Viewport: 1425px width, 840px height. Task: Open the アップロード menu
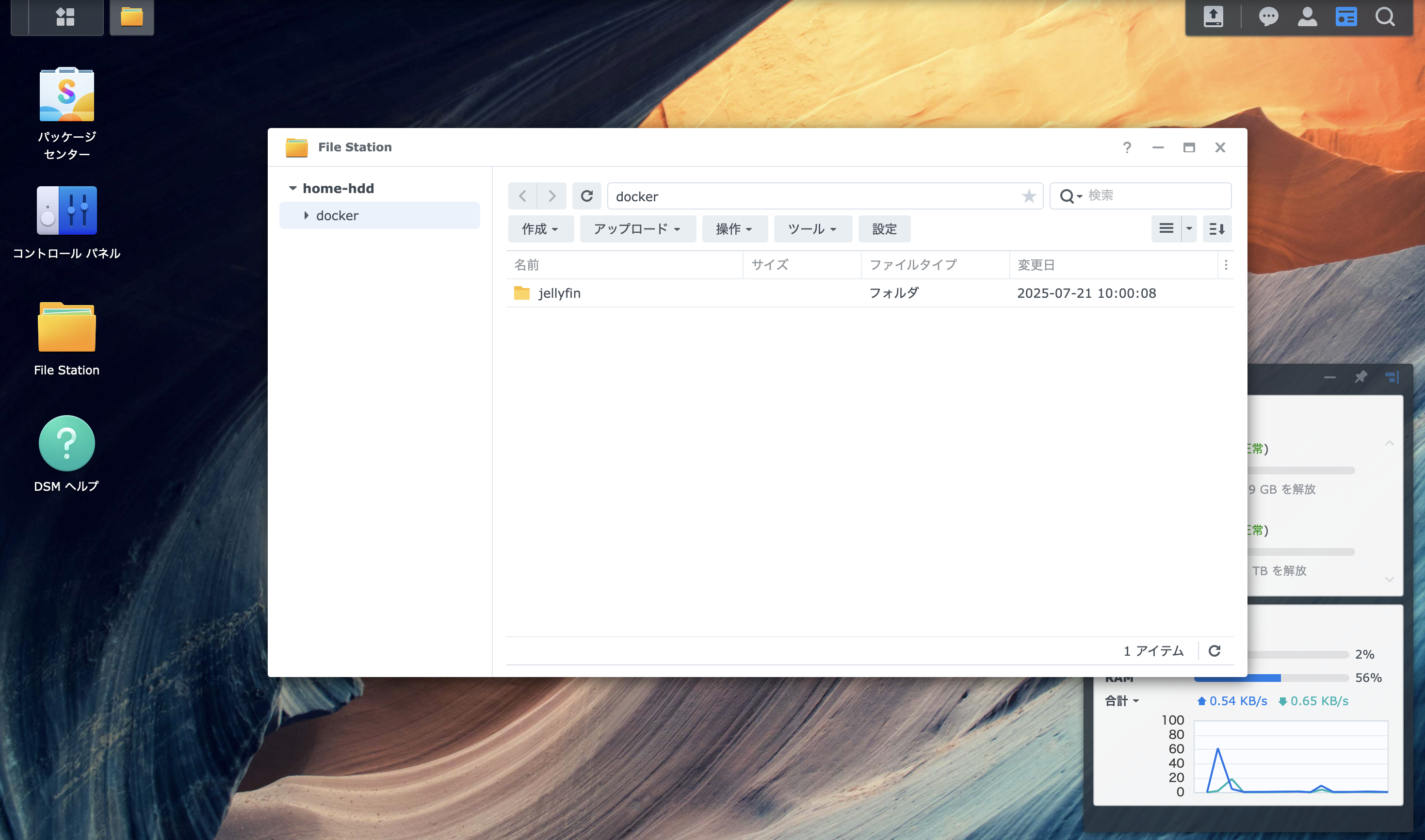pos(637,229)
